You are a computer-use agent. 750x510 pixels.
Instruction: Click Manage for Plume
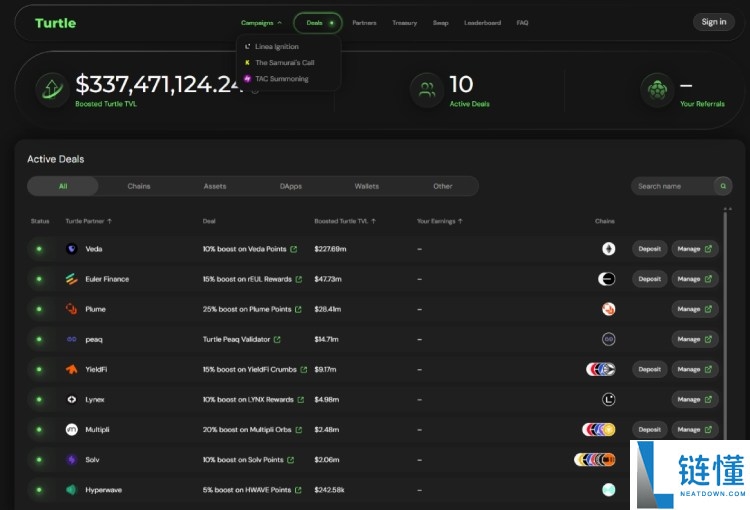pyautogui.click(x=695, y=309)
